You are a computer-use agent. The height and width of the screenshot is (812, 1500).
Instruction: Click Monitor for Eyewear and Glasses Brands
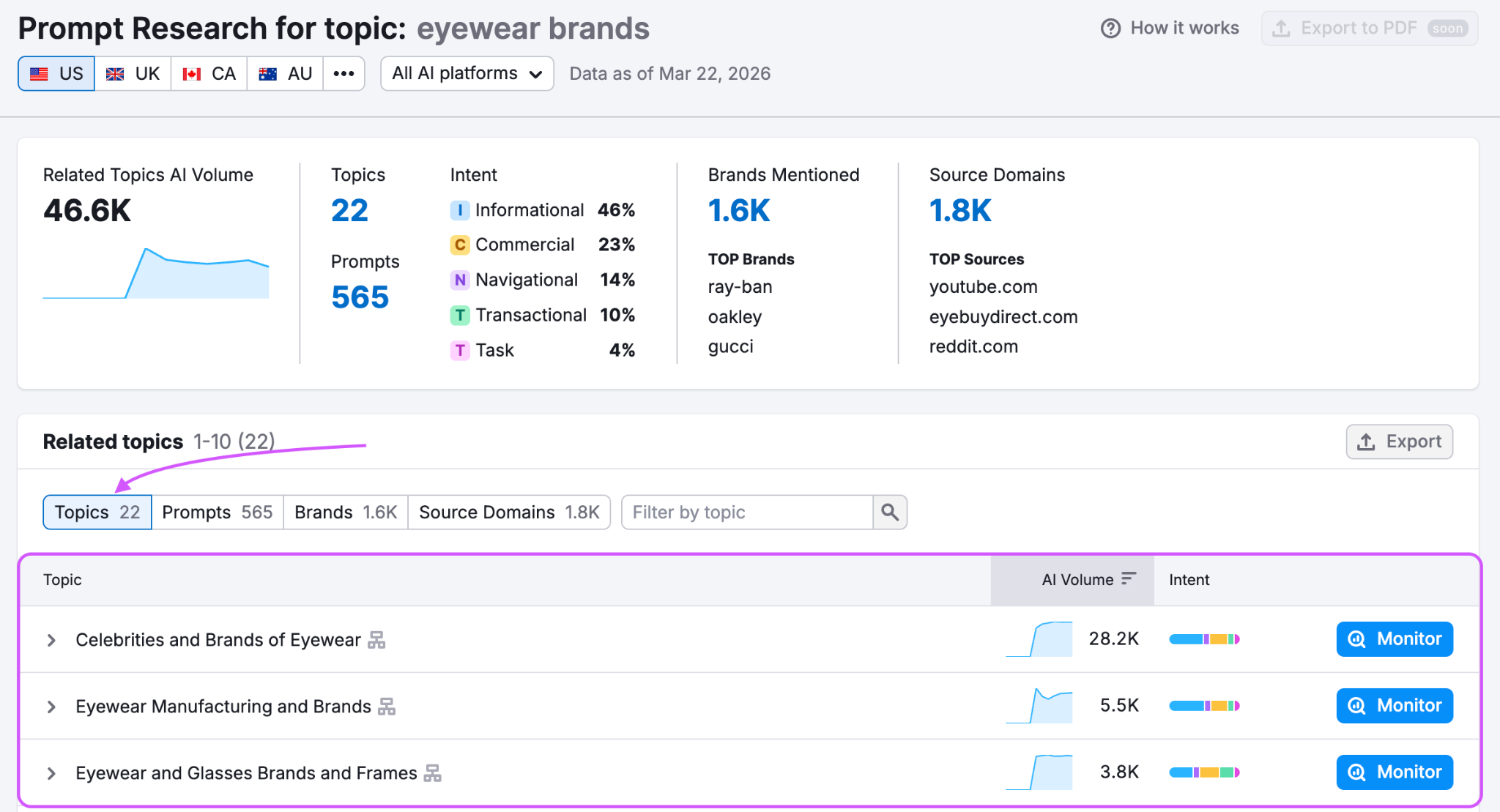point(1394,772)
